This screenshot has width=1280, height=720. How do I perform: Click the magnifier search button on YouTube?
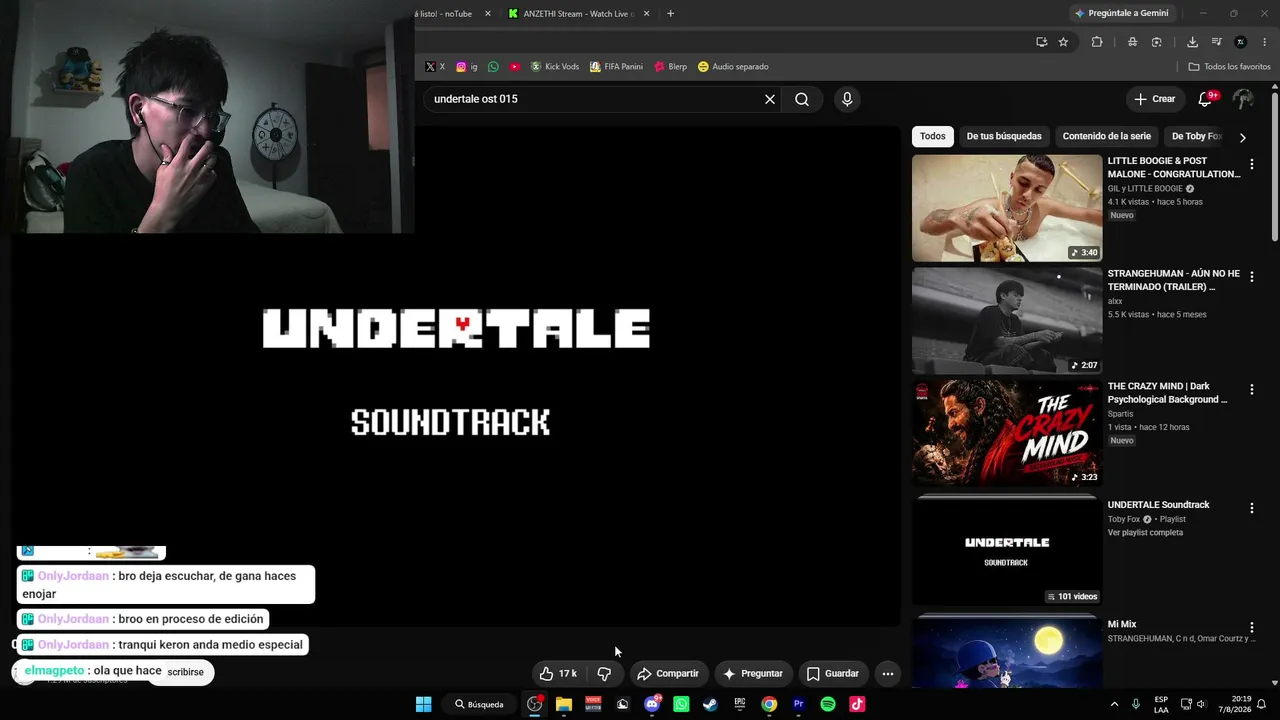point(802,99)
